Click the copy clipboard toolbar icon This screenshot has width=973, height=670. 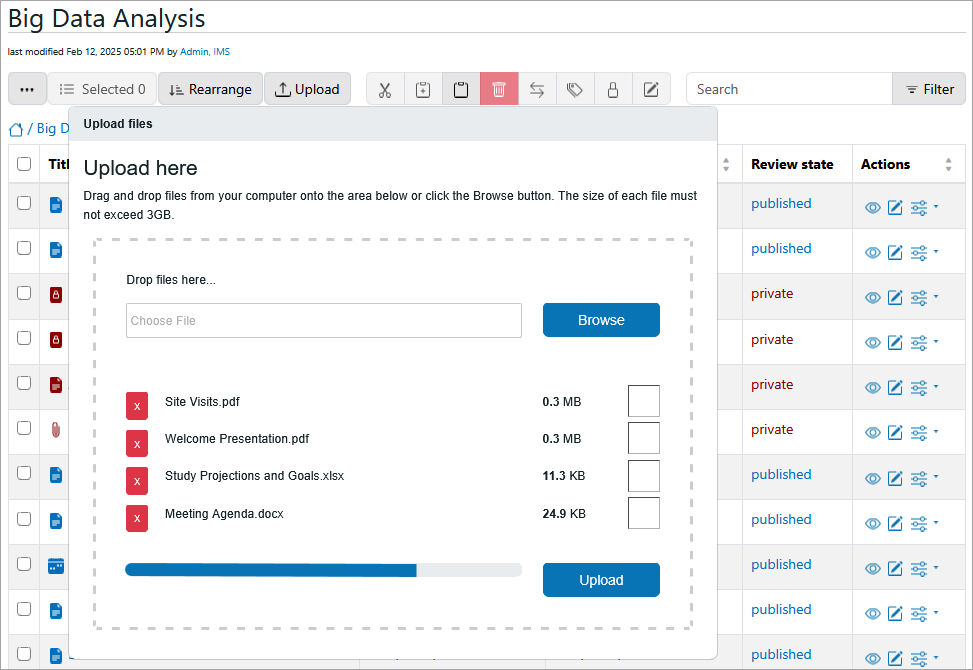(x=423, y=89)
